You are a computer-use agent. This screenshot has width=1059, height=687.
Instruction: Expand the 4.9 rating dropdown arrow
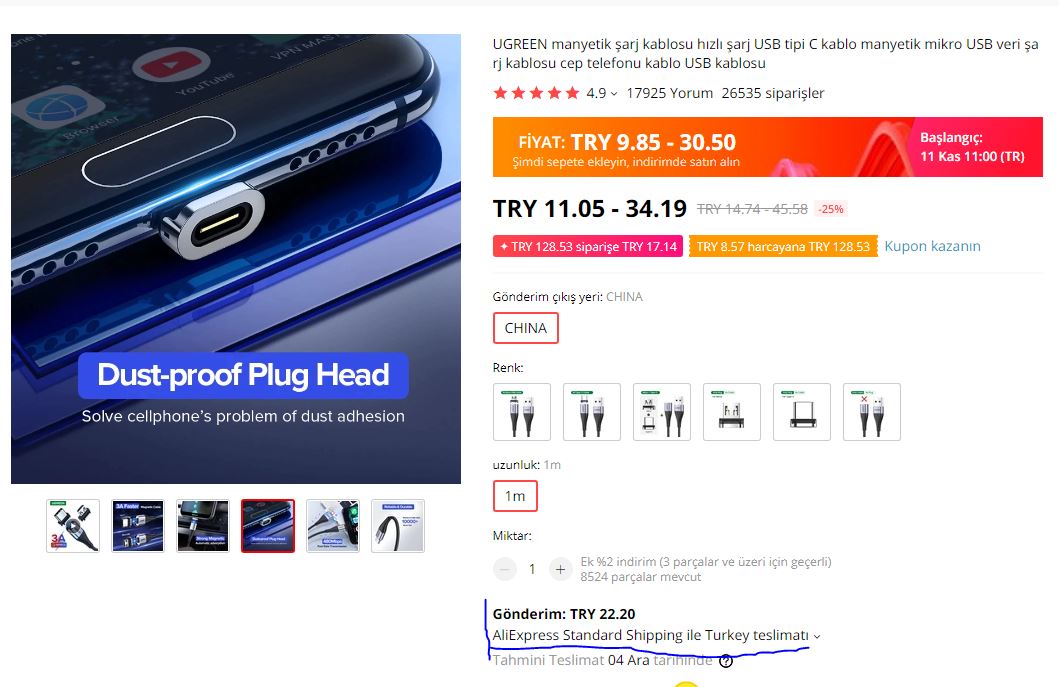614,94
